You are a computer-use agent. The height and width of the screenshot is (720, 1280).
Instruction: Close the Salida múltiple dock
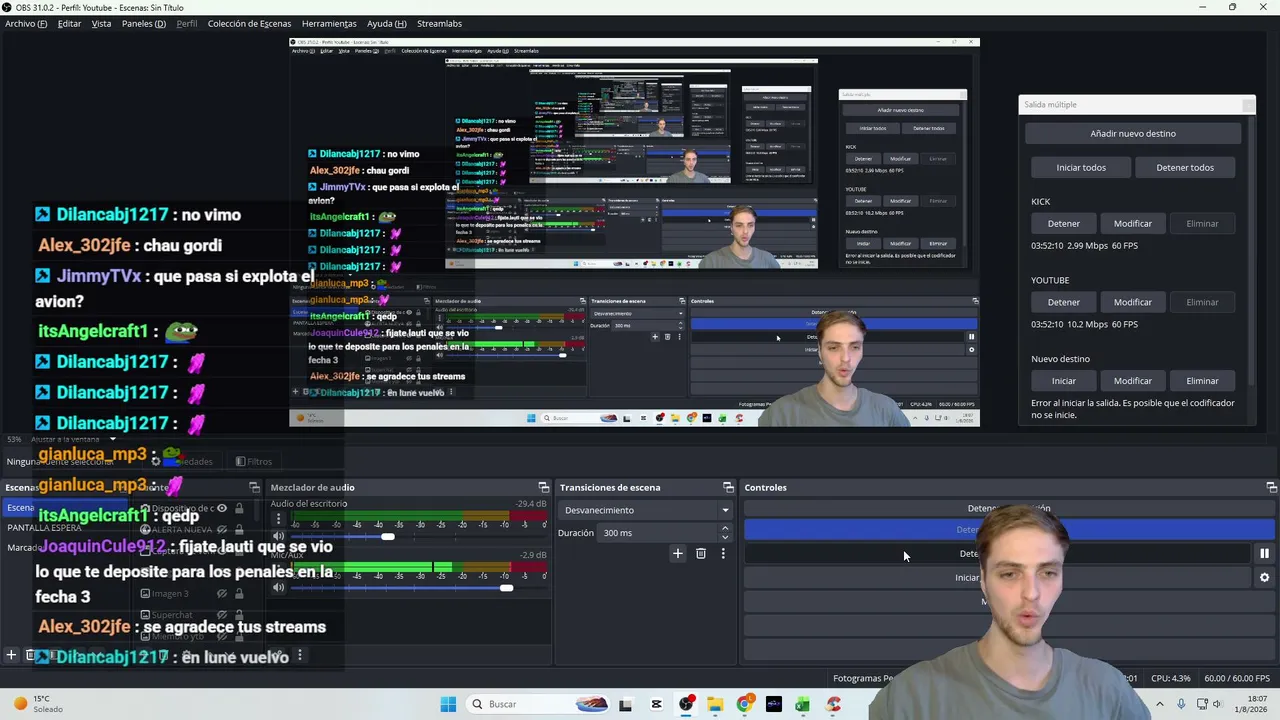point(1248,104)
